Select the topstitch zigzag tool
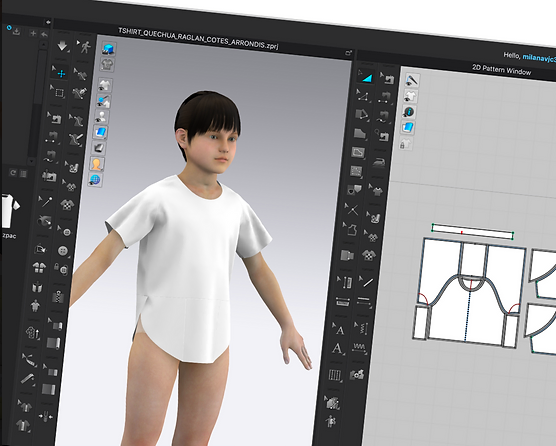Screen dimensions: 556x446 359,347
